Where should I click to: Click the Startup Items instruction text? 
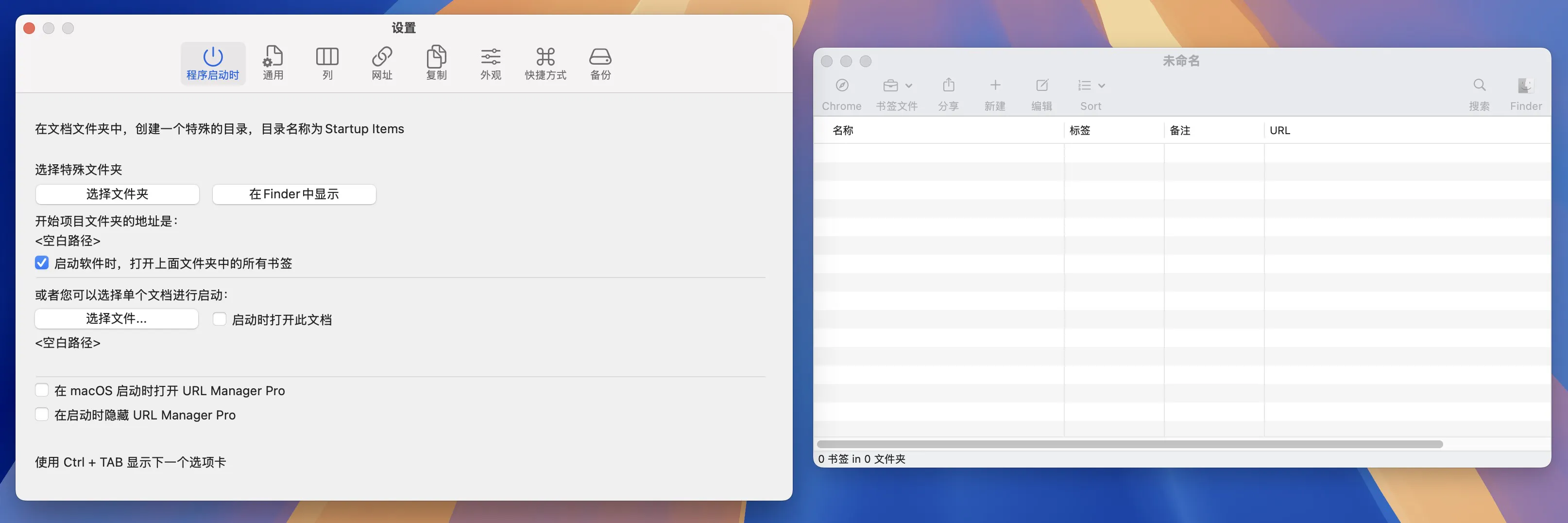219,129
